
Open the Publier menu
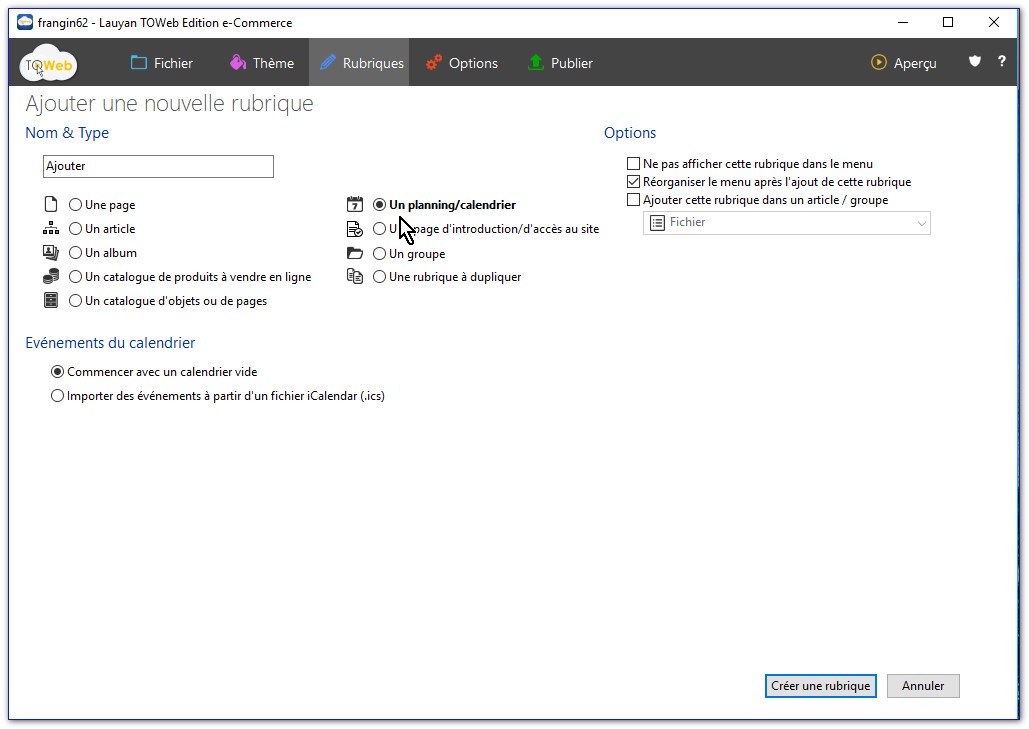tap(560, 63)
